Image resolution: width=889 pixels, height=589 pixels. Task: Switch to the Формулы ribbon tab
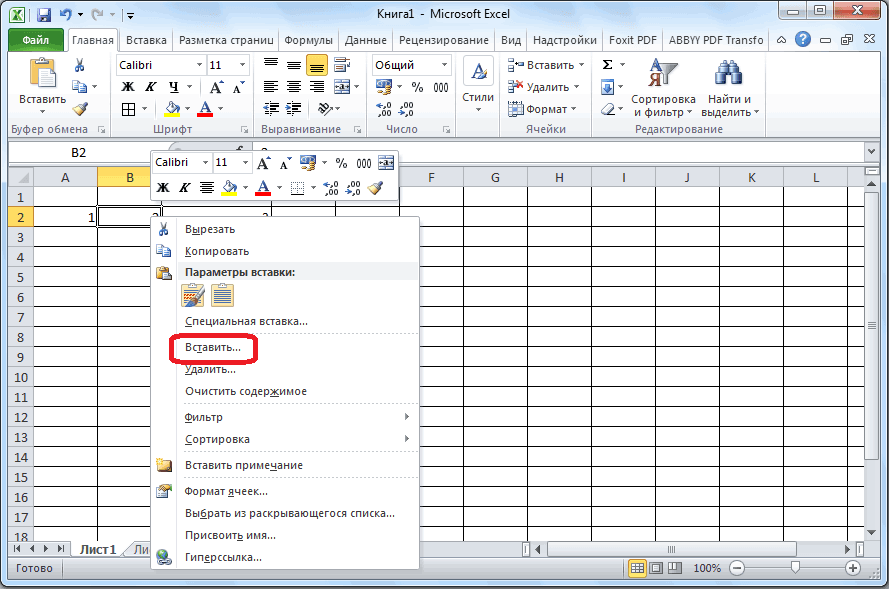pos(308,41)
